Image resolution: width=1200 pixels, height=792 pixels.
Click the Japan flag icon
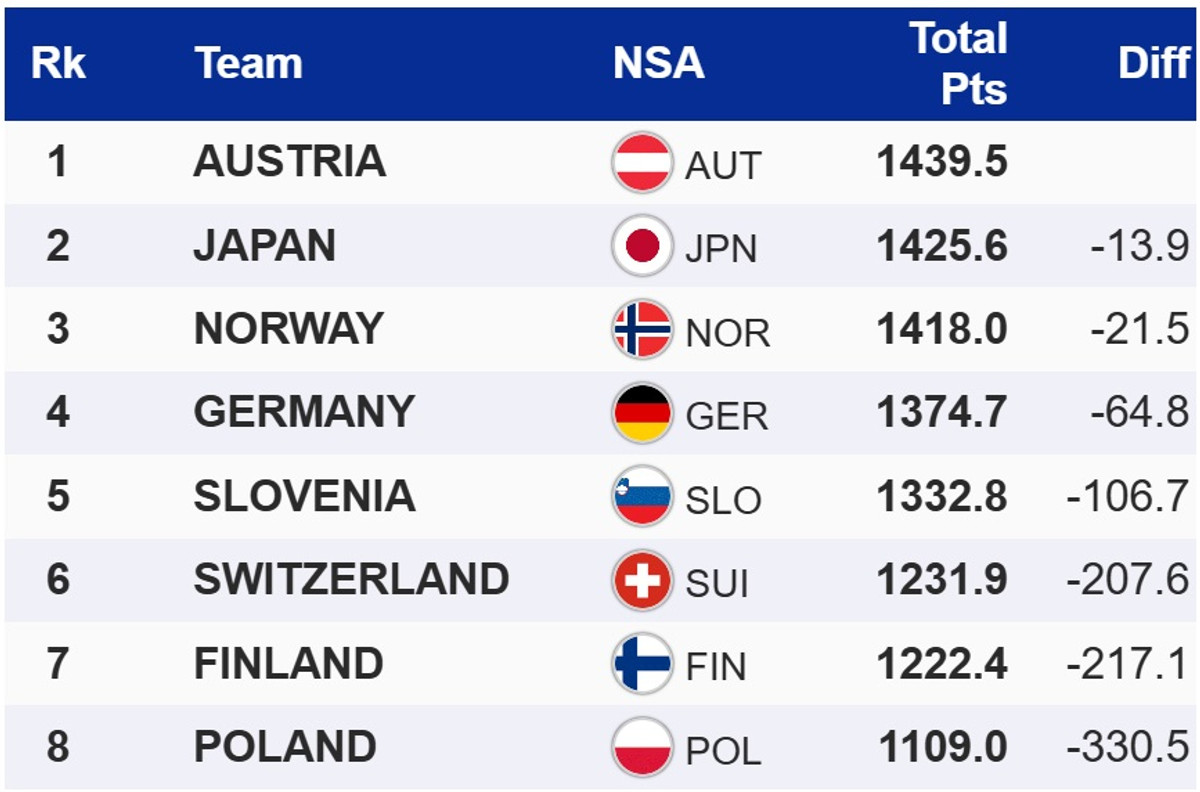pos(642,246)
